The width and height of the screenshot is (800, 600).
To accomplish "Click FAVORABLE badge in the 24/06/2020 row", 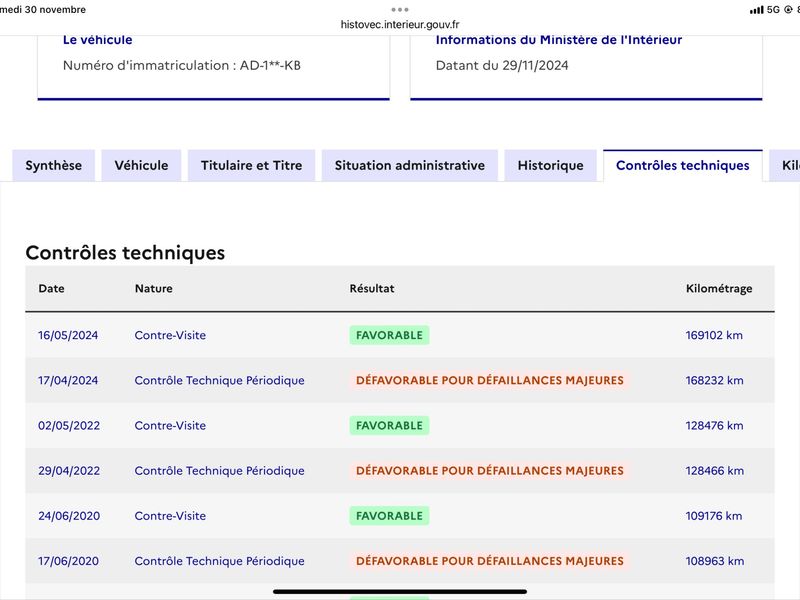I will (389, 516).
